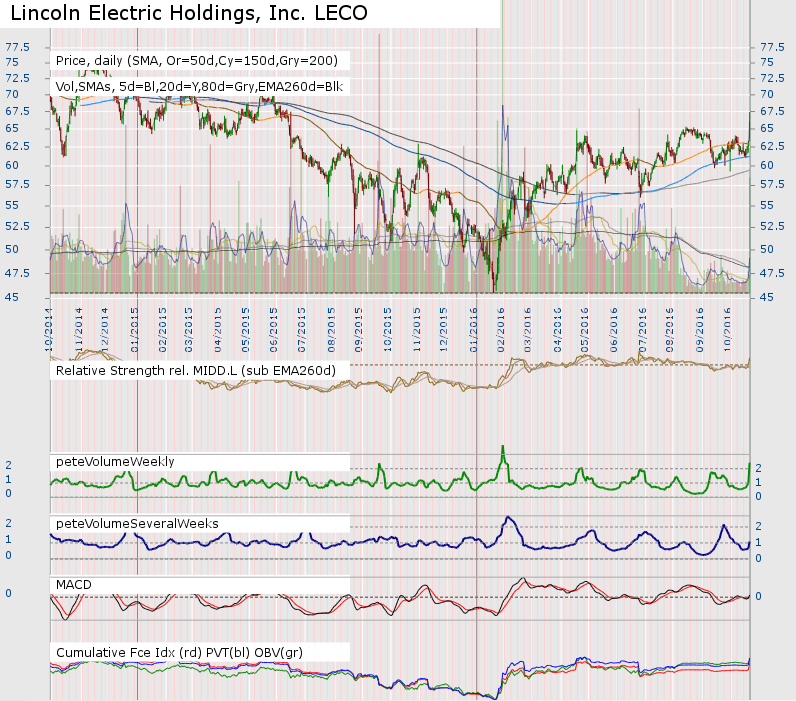
Task: Click 77.5 on the left price axis
Action: coord(18,47)
